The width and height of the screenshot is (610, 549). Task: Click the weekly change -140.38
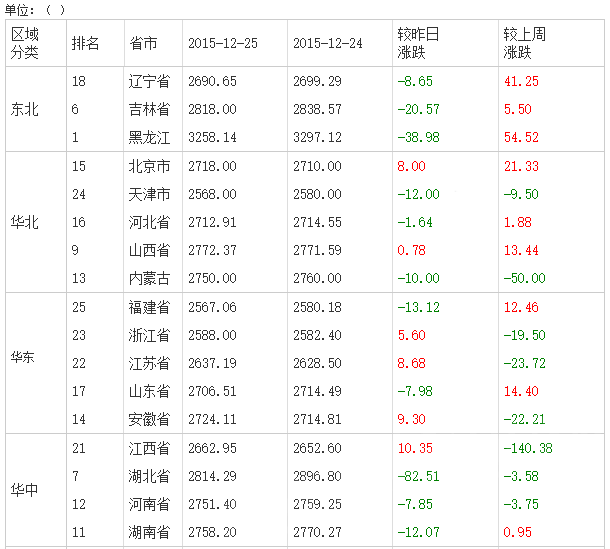tap(528, 448)
